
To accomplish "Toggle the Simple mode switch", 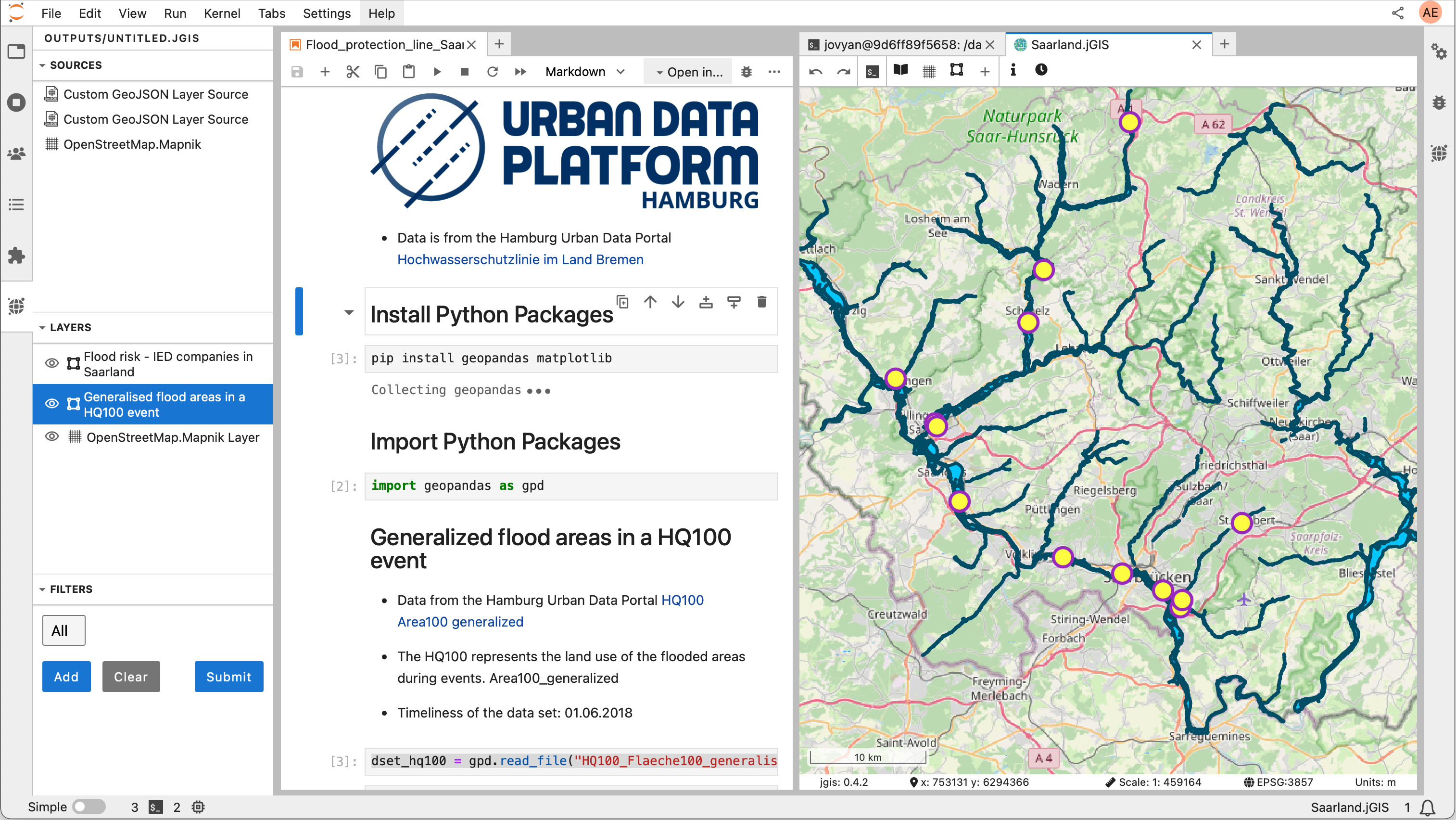I will (x=89, y=807).
